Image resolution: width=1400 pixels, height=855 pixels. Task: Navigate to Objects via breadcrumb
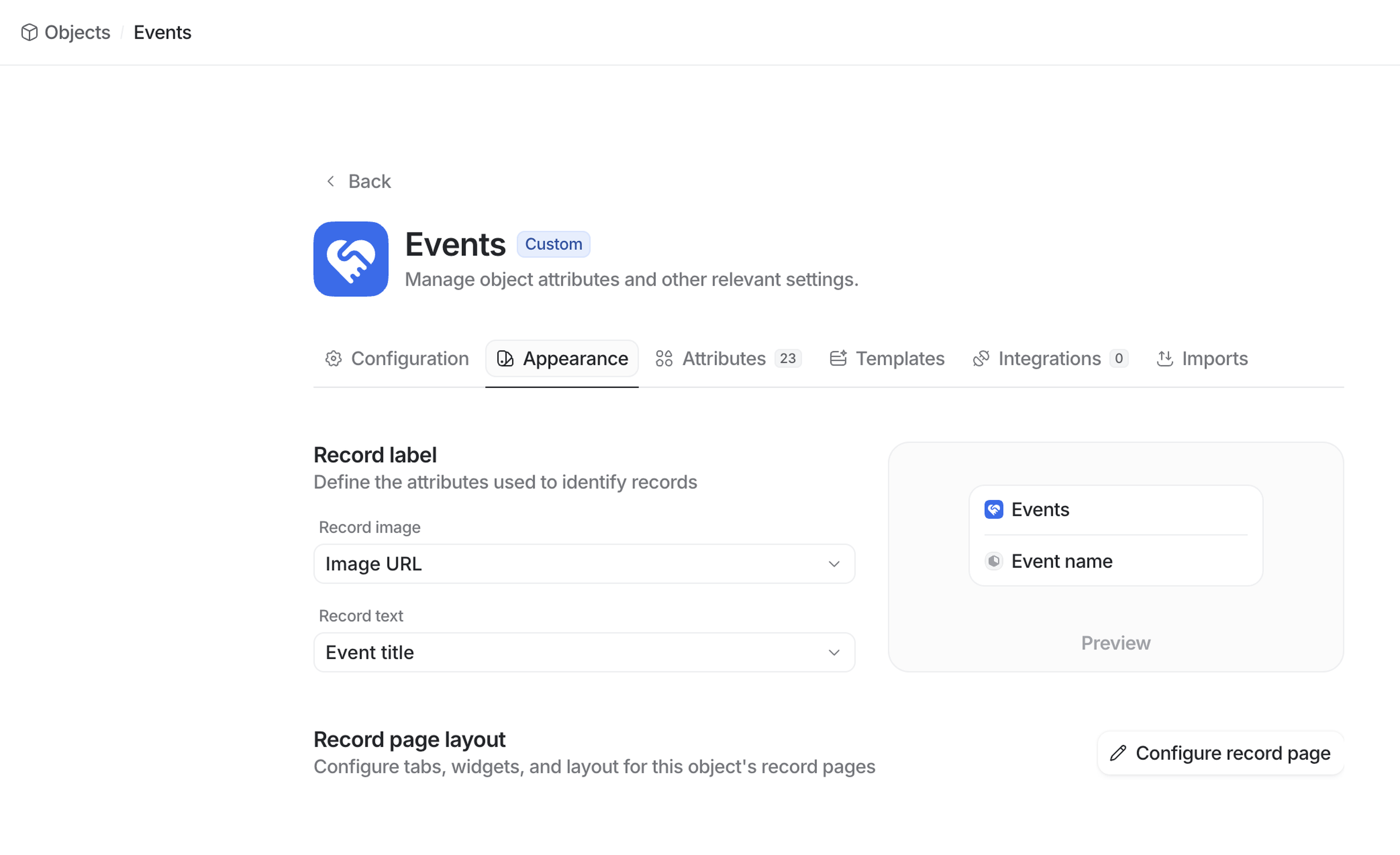77,32
